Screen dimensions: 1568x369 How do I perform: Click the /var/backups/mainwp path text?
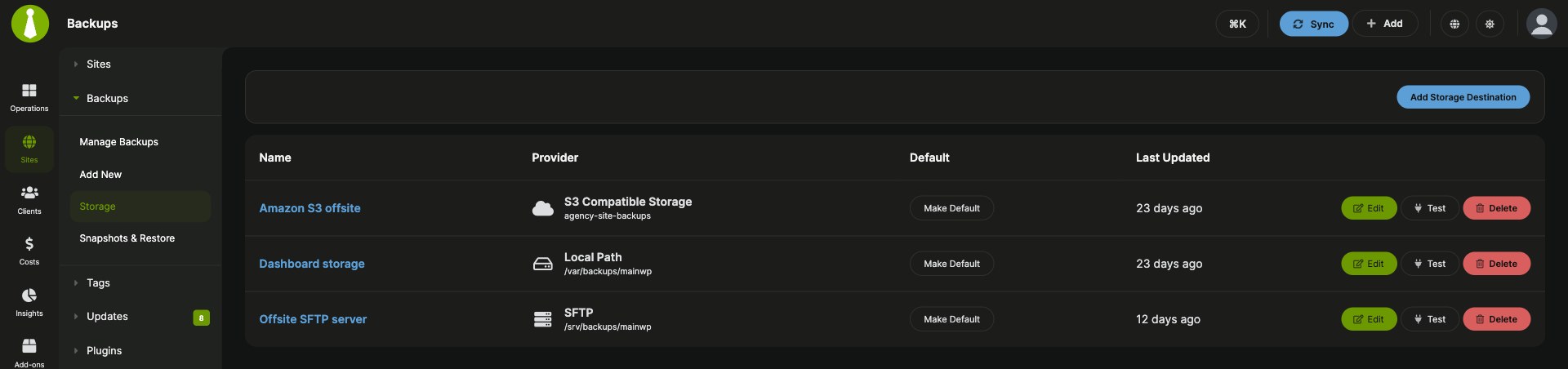[x=608, y=272]
